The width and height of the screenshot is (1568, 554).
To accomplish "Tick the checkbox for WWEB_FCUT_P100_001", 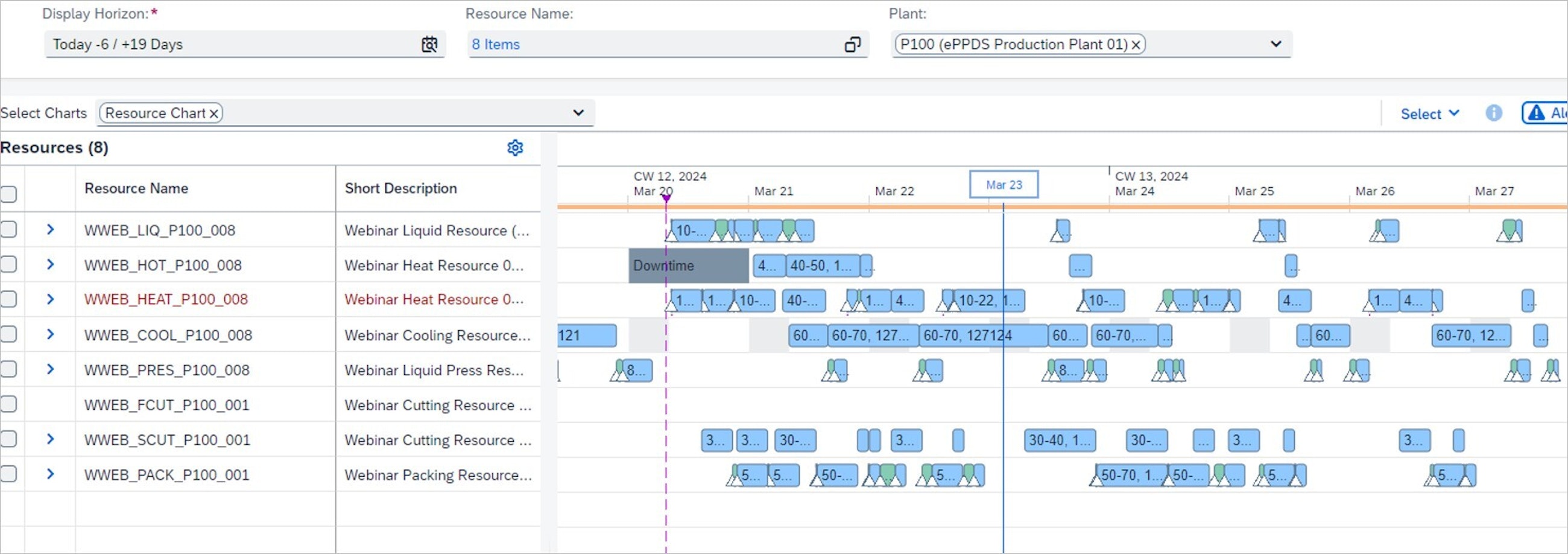I will point(9,404).
